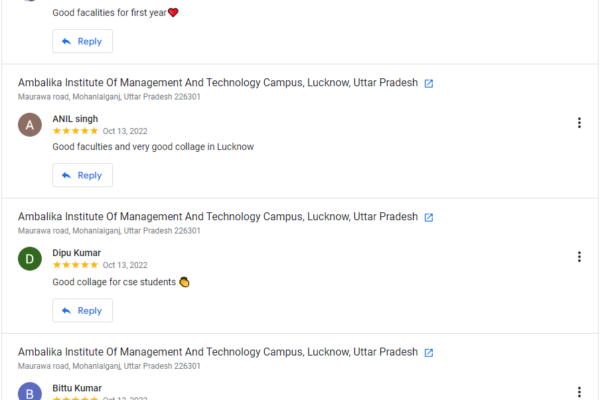Reply to ANIL singh's review

(x=82, y=175)
